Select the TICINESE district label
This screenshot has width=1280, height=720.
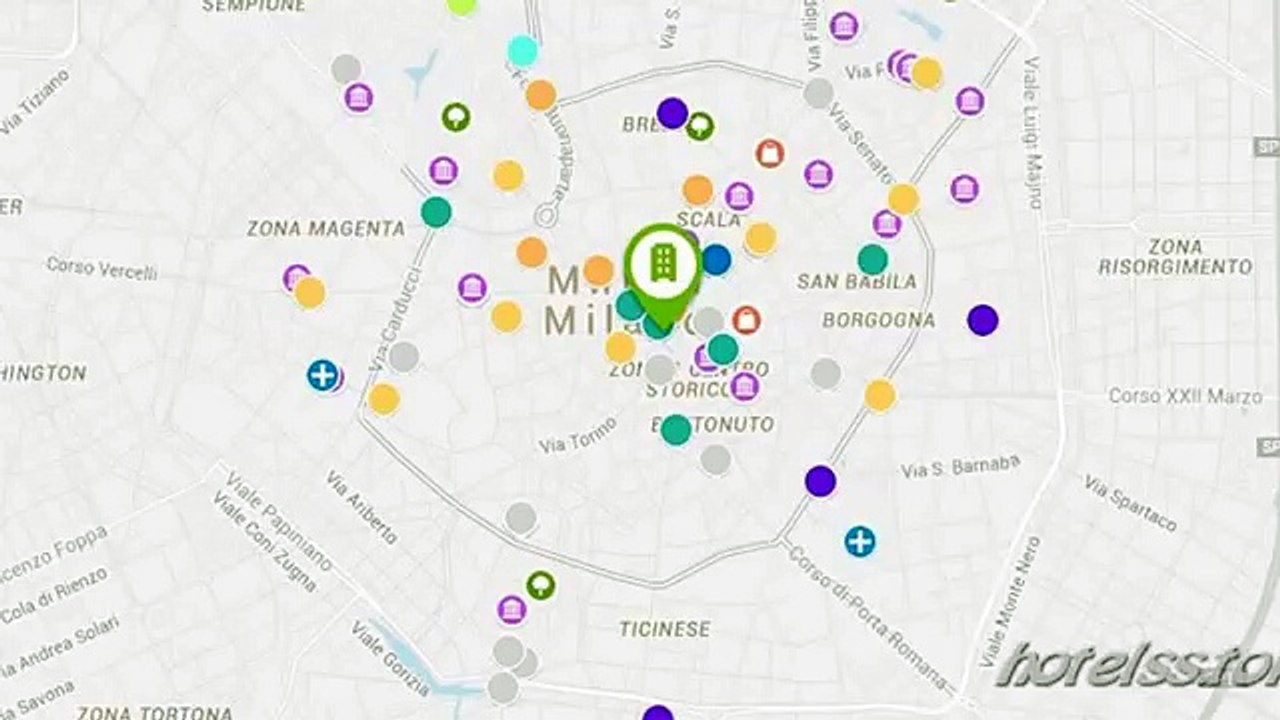665,629
